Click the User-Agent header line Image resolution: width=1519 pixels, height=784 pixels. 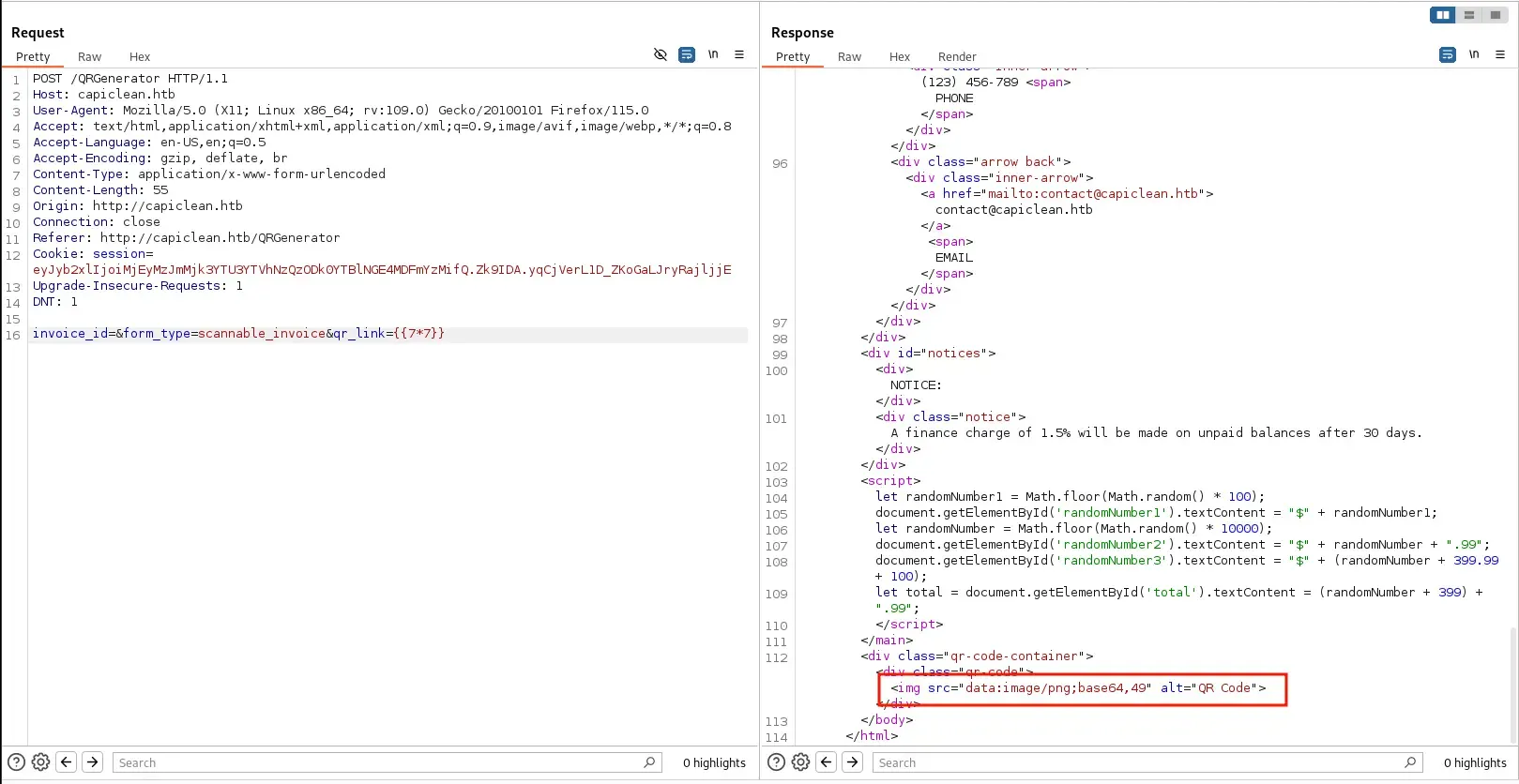341,111
